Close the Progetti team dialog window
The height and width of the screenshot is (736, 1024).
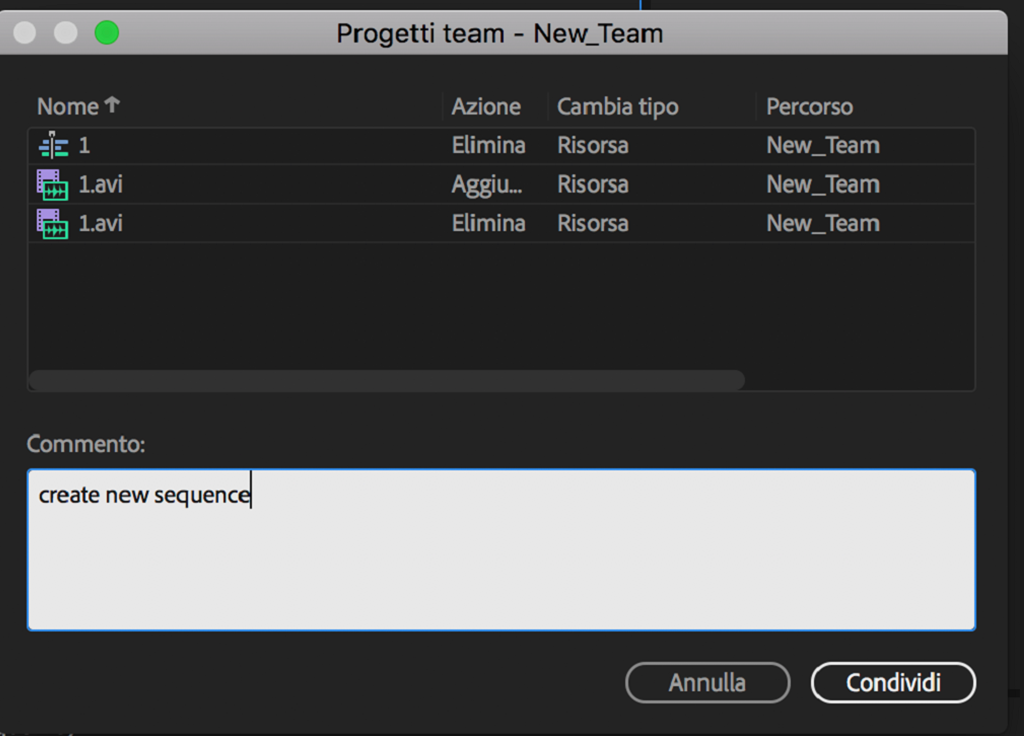click(x=24, y=33)
